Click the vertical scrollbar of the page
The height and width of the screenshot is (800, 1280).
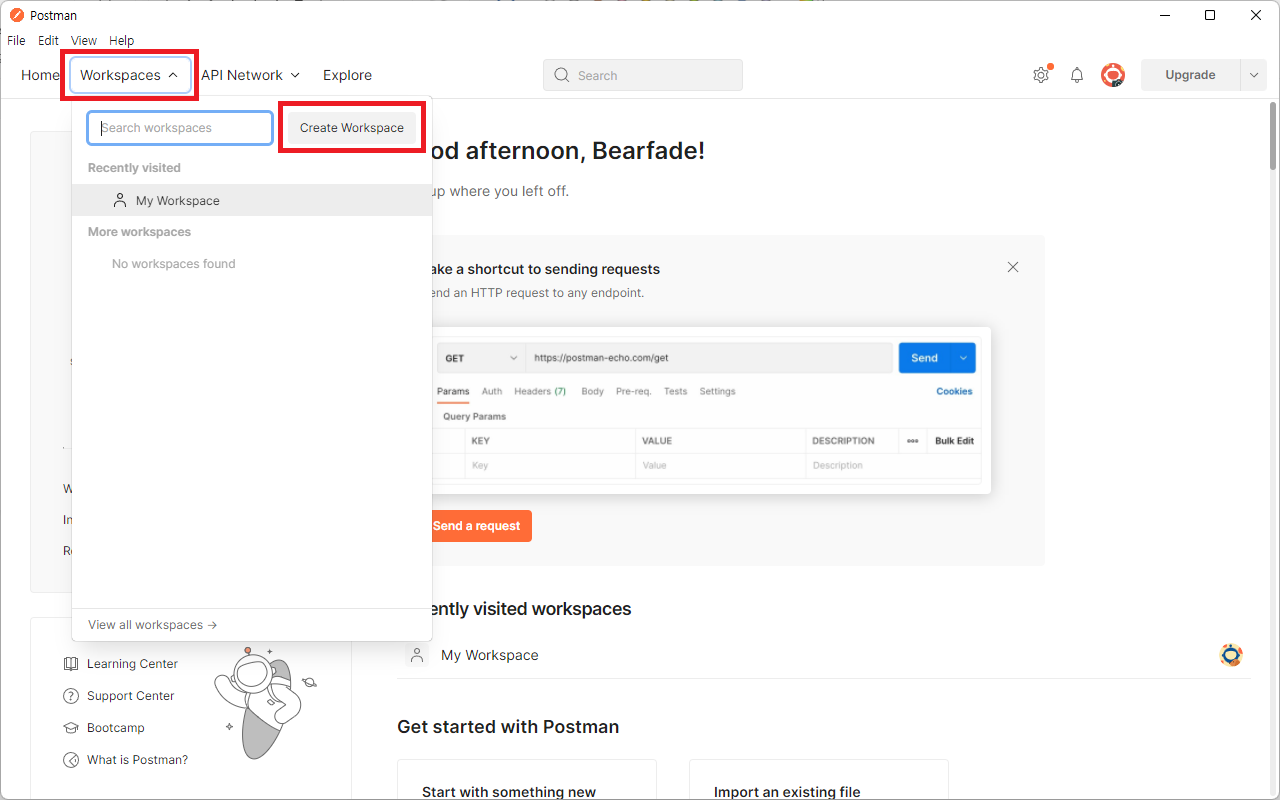1273,137
